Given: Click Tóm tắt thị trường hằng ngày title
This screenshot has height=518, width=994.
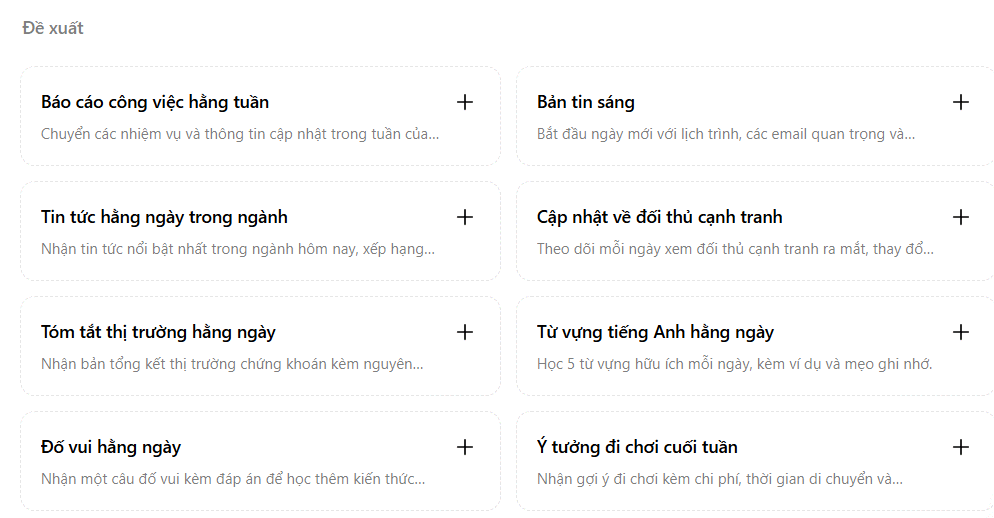Looking at the screenshot, I should coord(158,332).
